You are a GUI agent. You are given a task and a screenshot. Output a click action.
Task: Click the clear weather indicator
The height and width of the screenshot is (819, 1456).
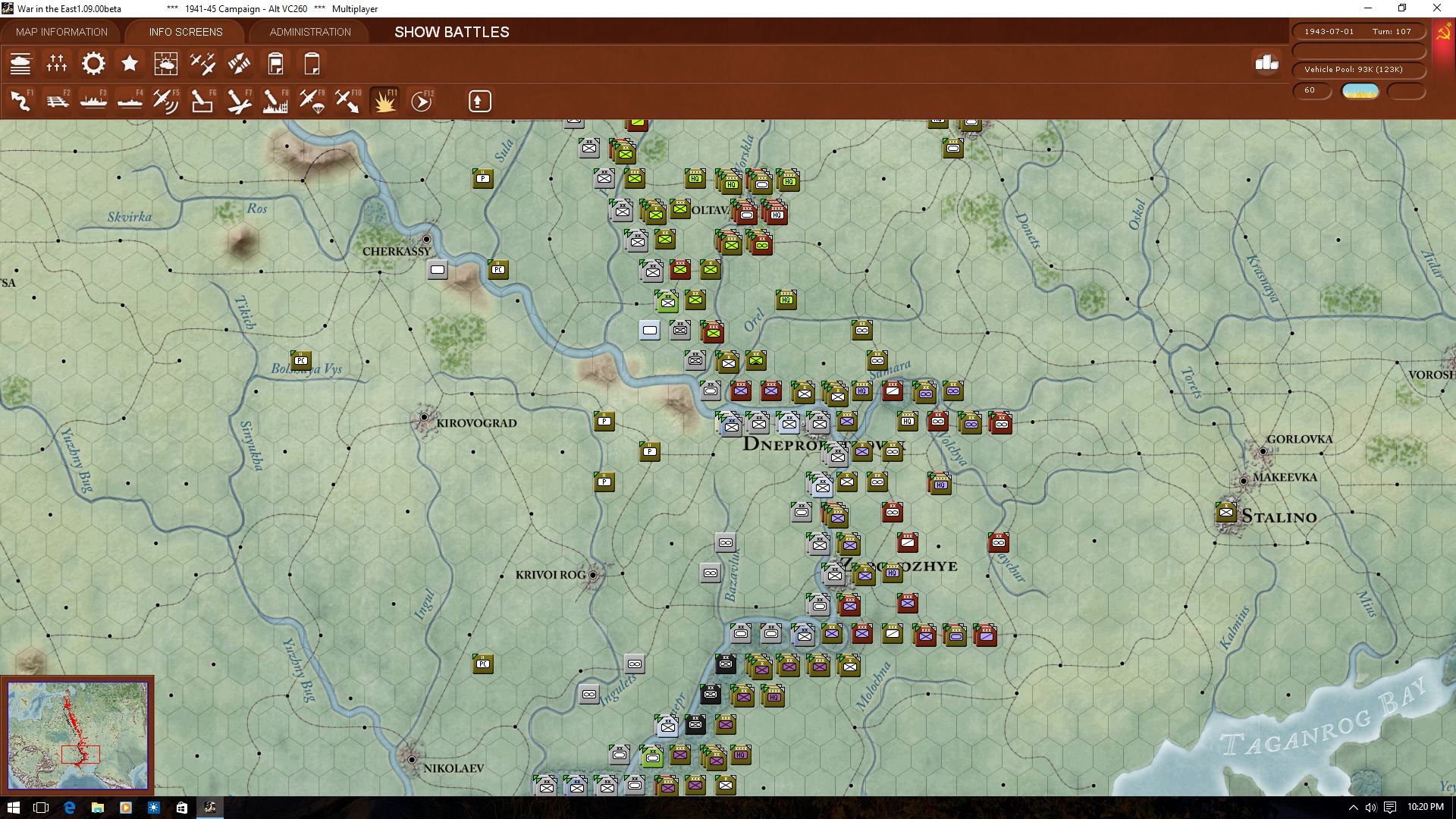pos(1360,91)
